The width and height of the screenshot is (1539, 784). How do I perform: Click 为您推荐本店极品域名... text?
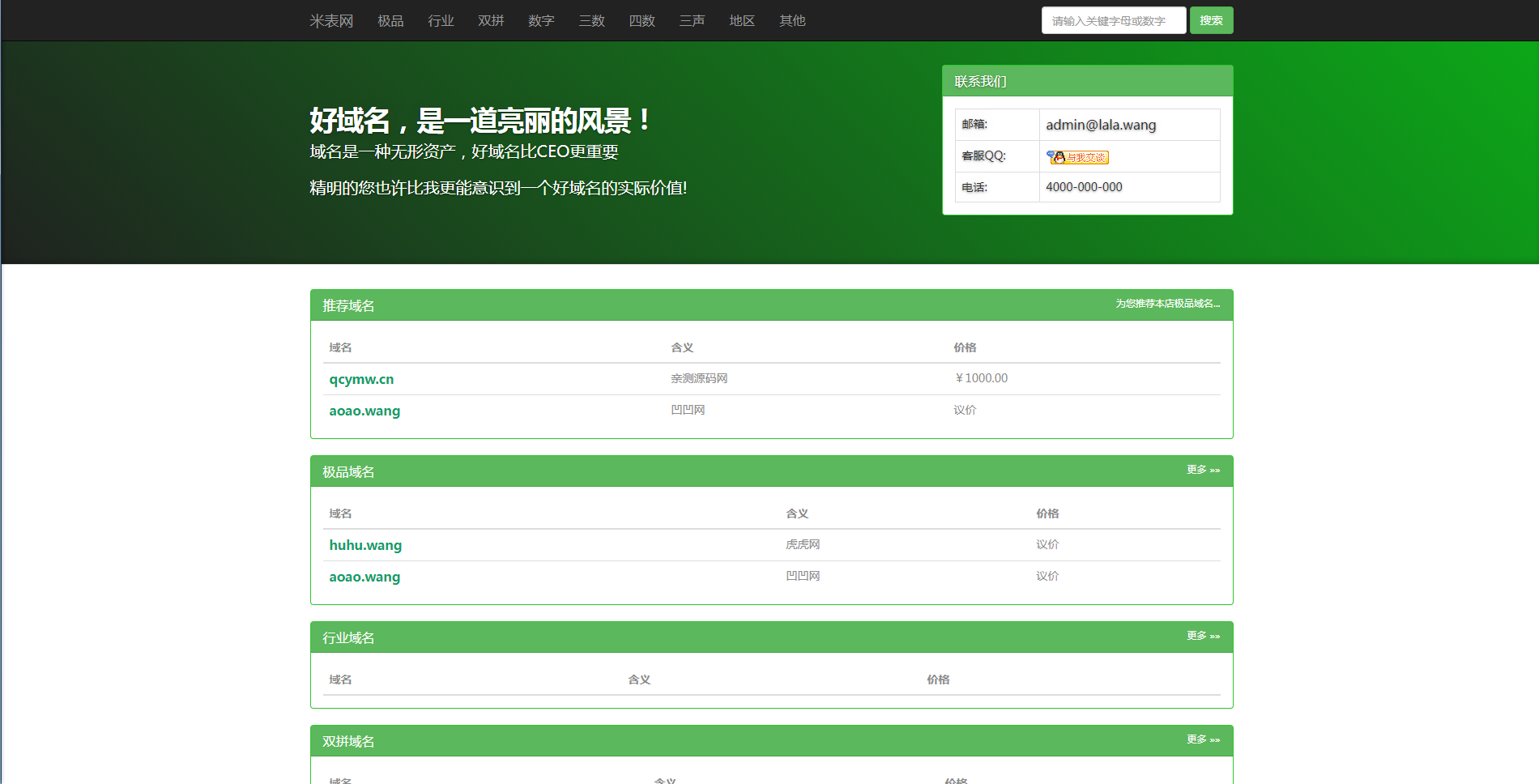click(x=1167, y=304)
